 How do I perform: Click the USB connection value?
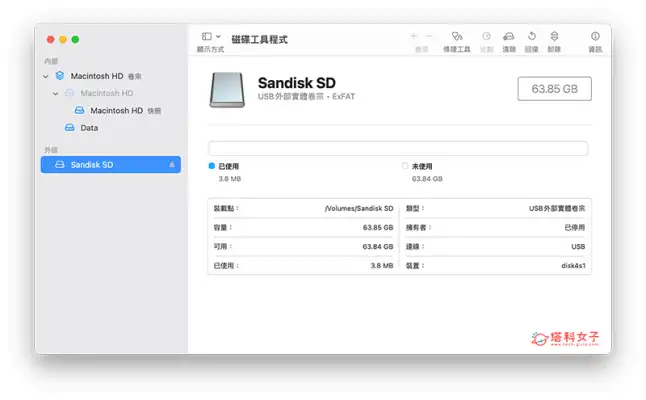coord(578,247)
